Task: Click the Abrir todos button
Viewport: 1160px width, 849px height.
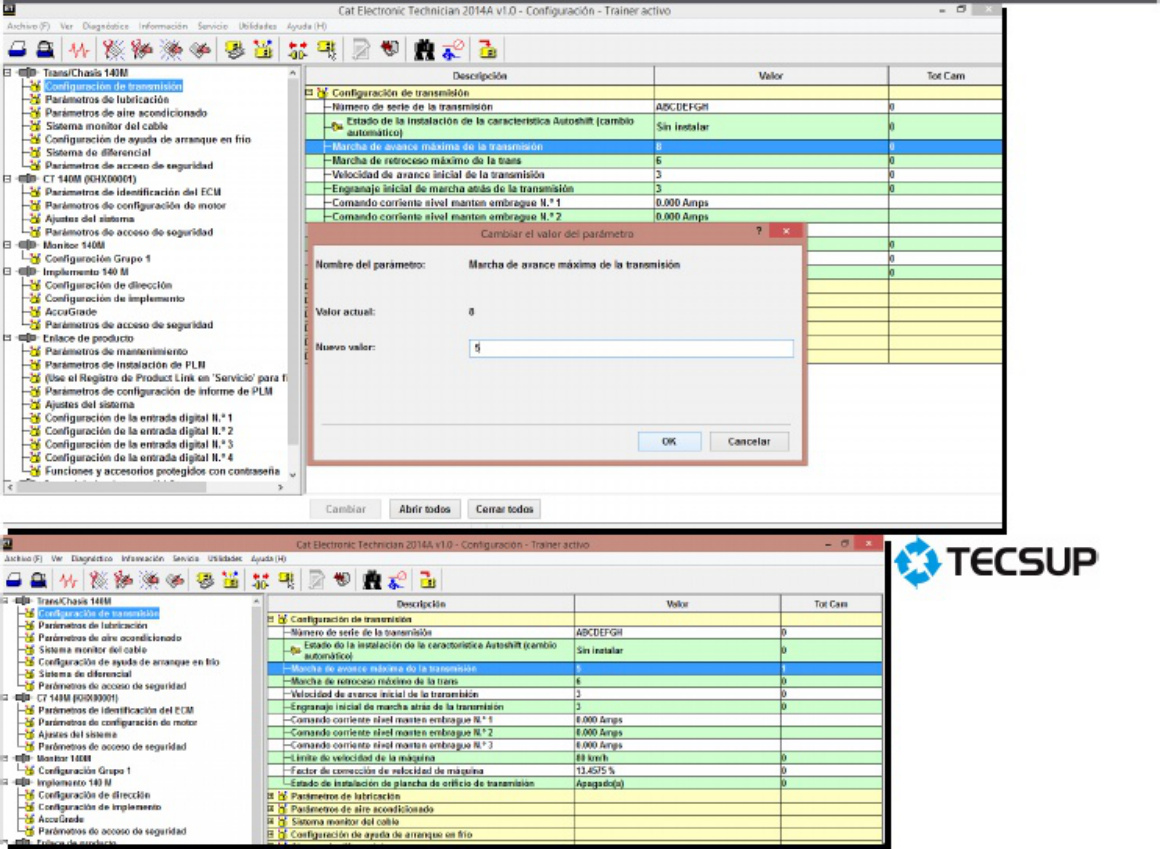Action: 425,509
